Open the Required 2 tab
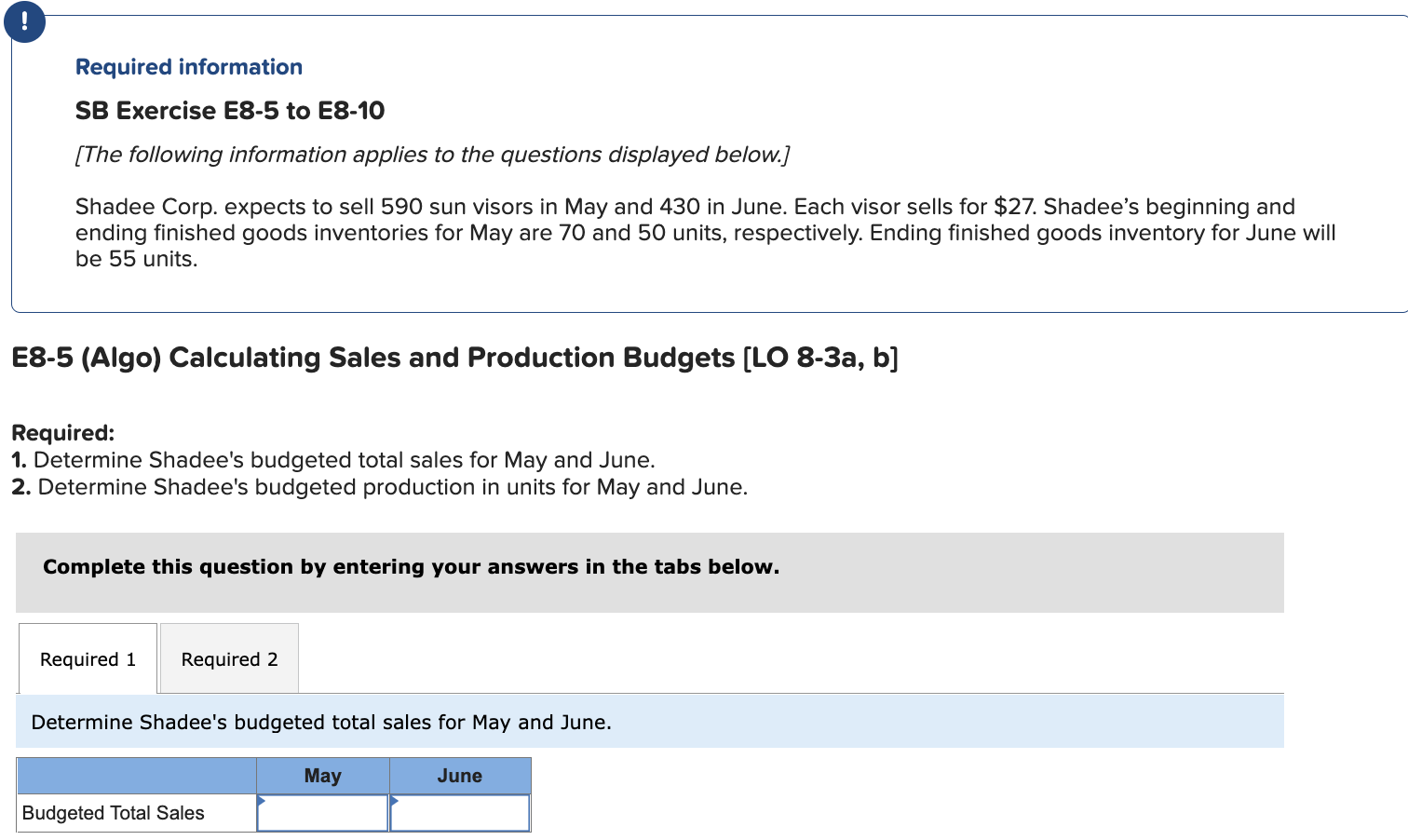The width and height of the screenshot is (1408, 840). tap(229, 658)
